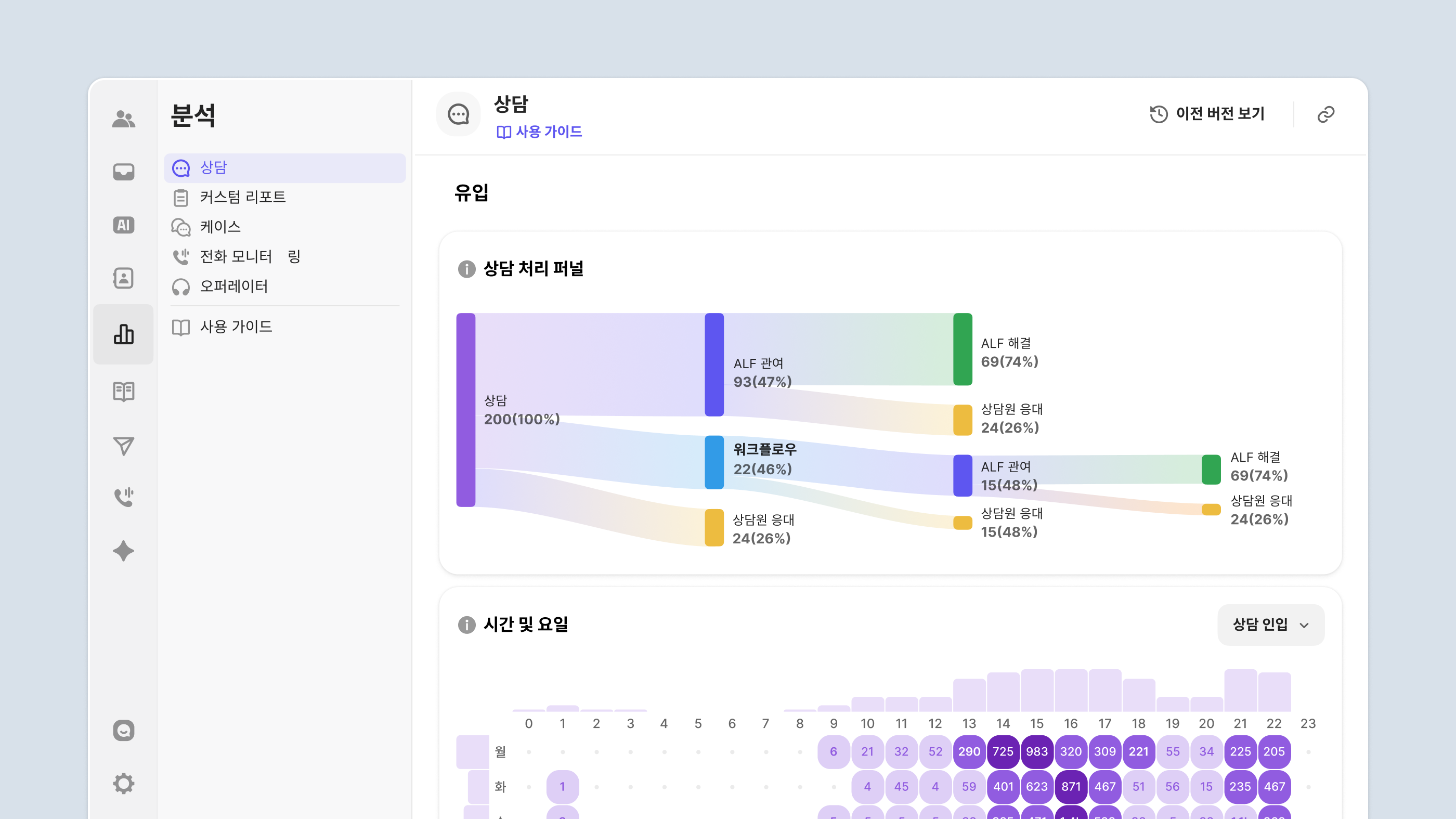Open the sparkle star icon in sidebar
This screenshot has width=1456, height=819.
tap(123, 551)
